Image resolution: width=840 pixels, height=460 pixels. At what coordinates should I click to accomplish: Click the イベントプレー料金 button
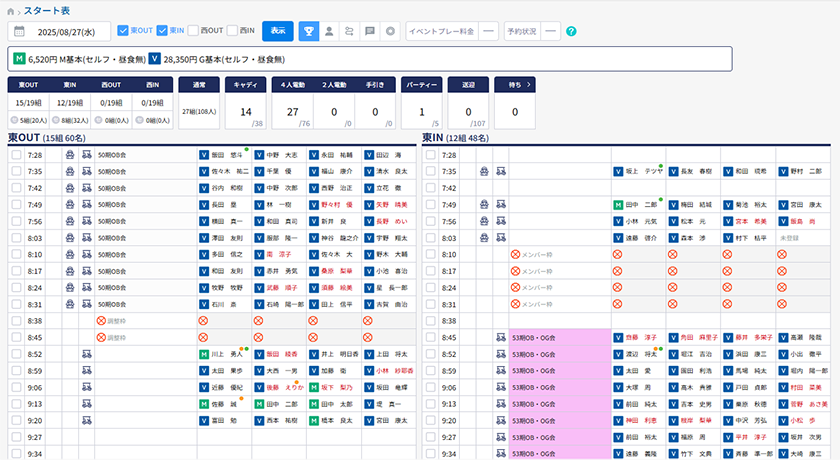[441, 31]
